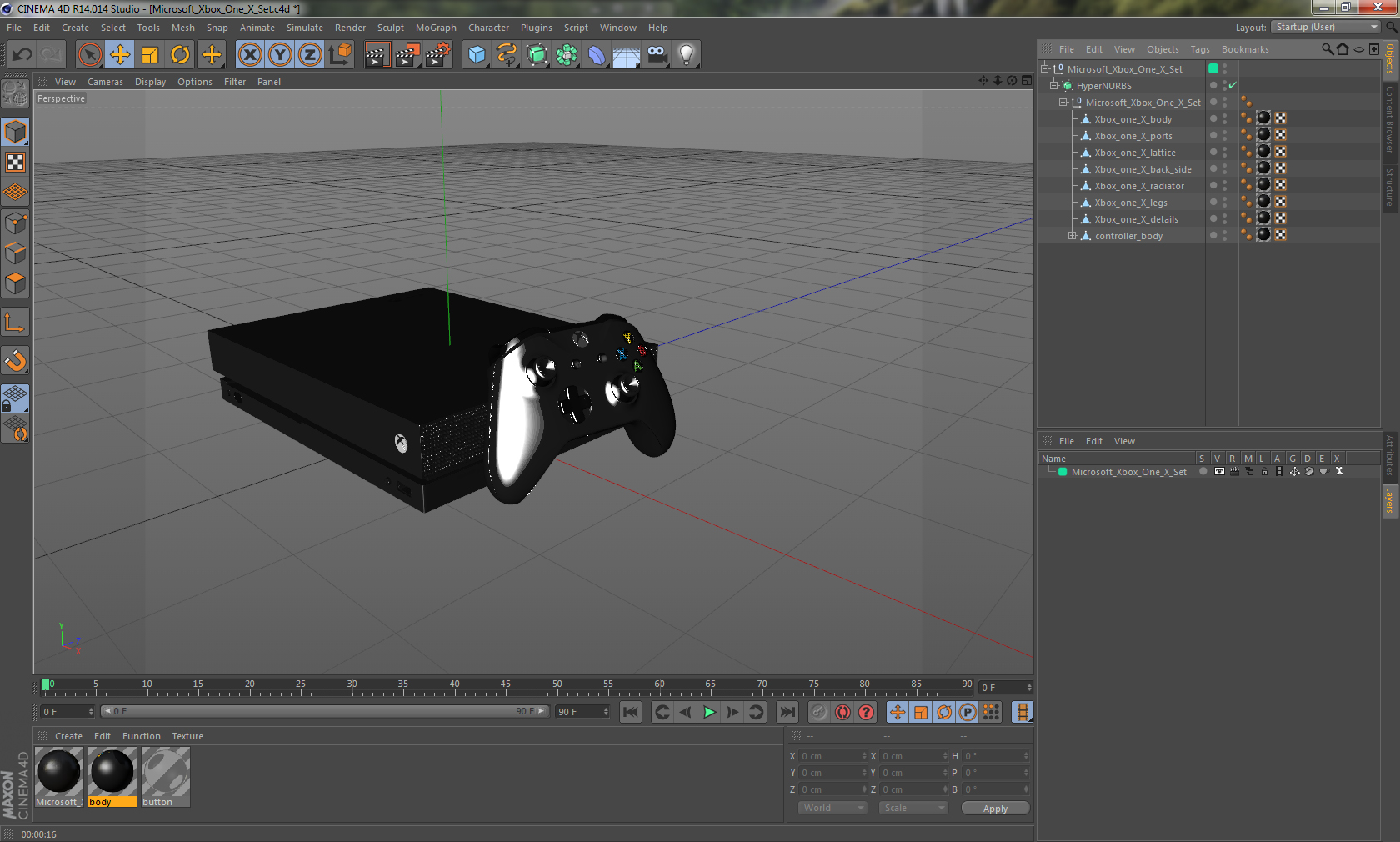Open the MoGraph menu

point(436,28)
